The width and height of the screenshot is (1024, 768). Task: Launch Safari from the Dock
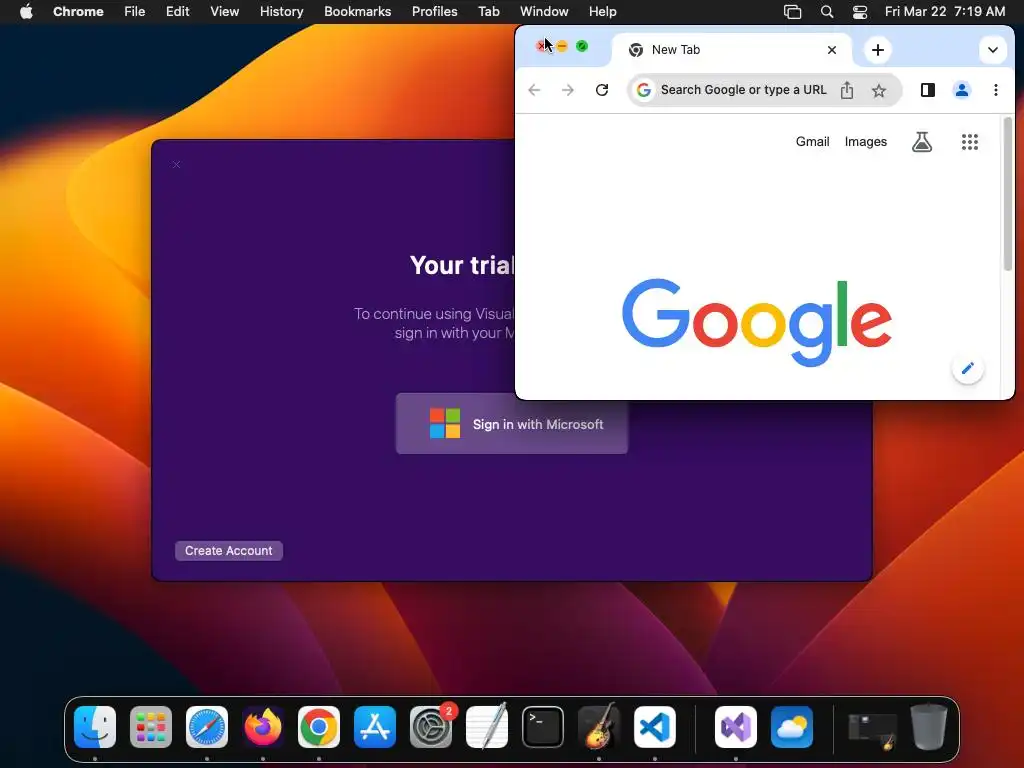point(207,727)
